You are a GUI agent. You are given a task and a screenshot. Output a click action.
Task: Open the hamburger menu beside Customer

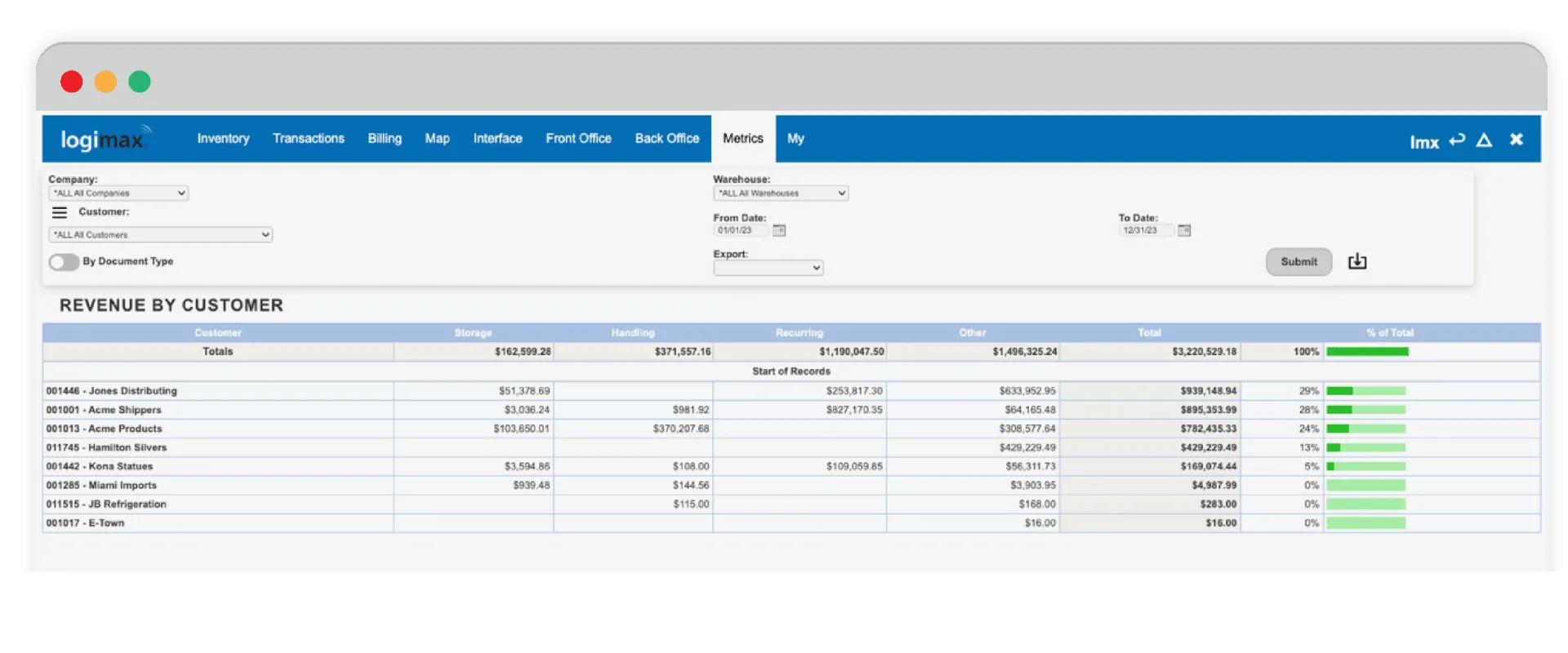click(60, 212)
